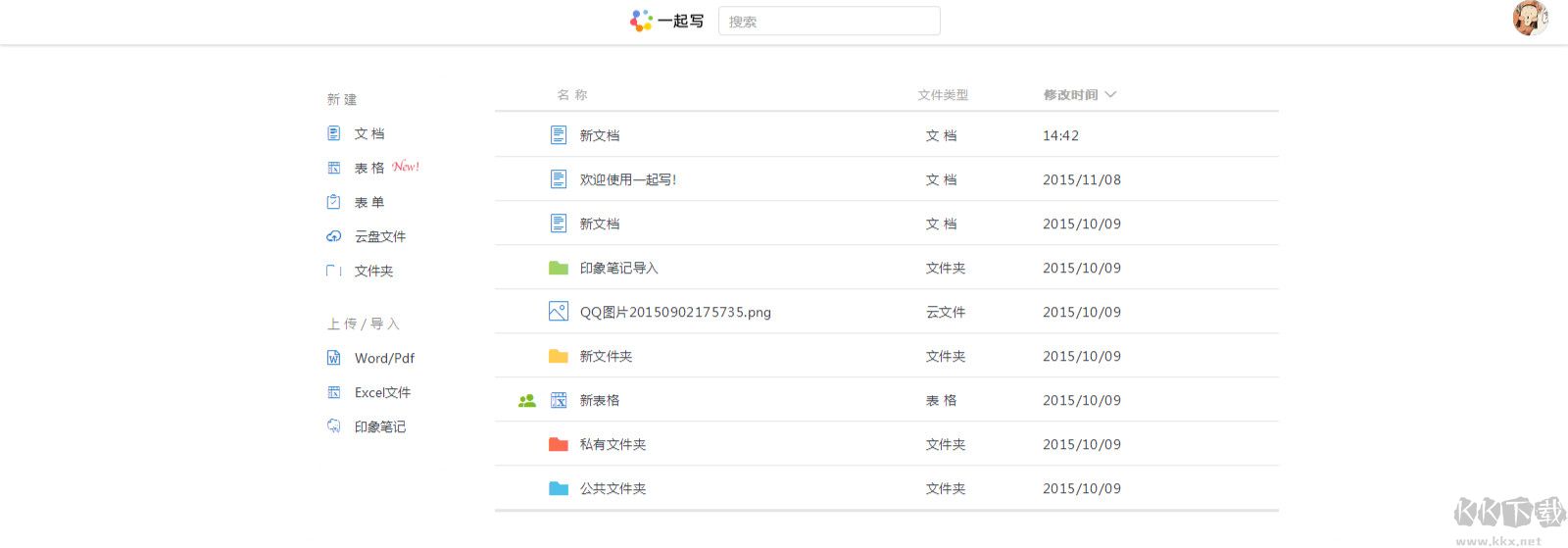Open 新表格 spreadsheet name

point(600,400)
